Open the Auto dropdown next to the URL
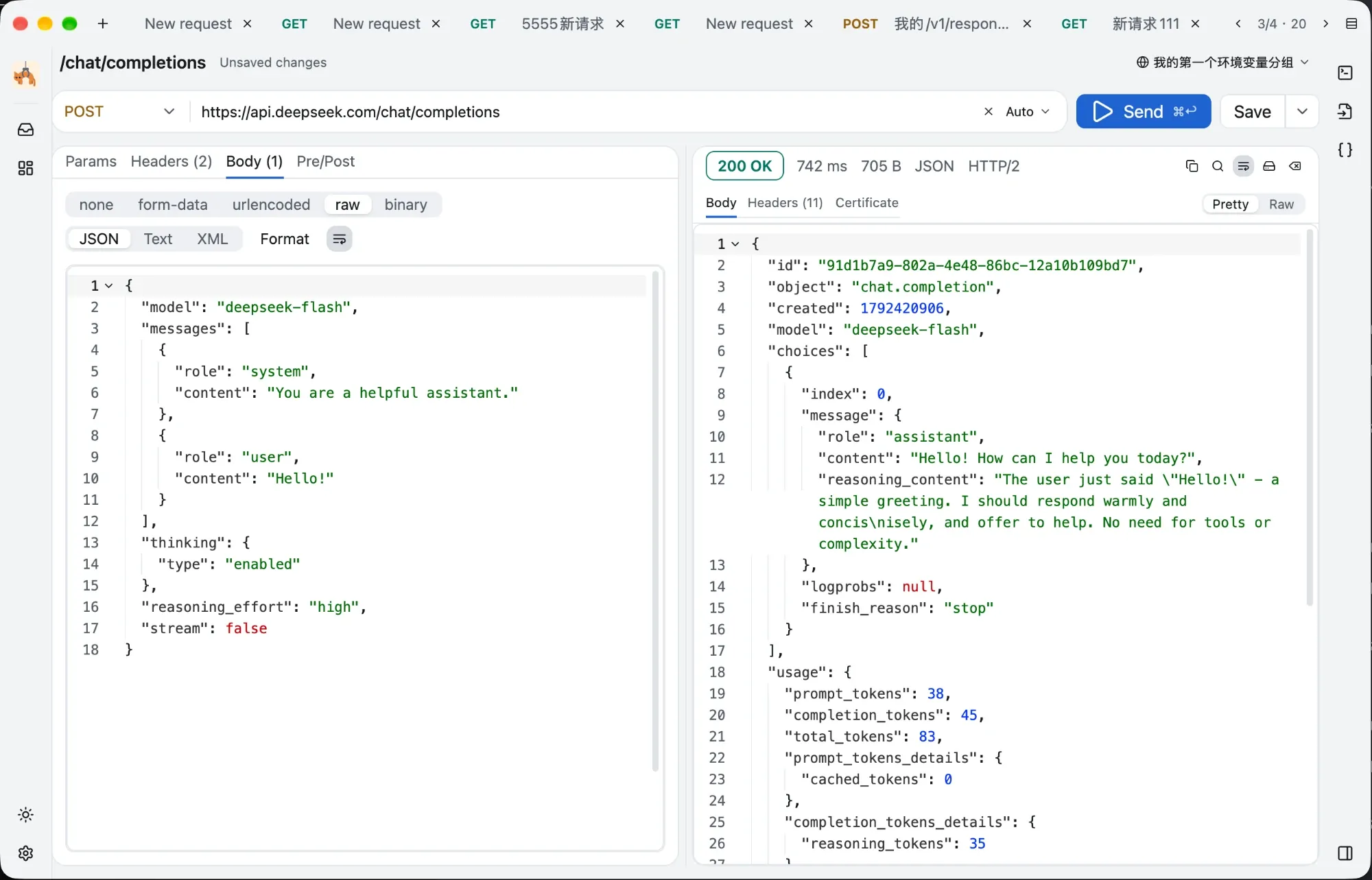 (x=1027, y=111)
